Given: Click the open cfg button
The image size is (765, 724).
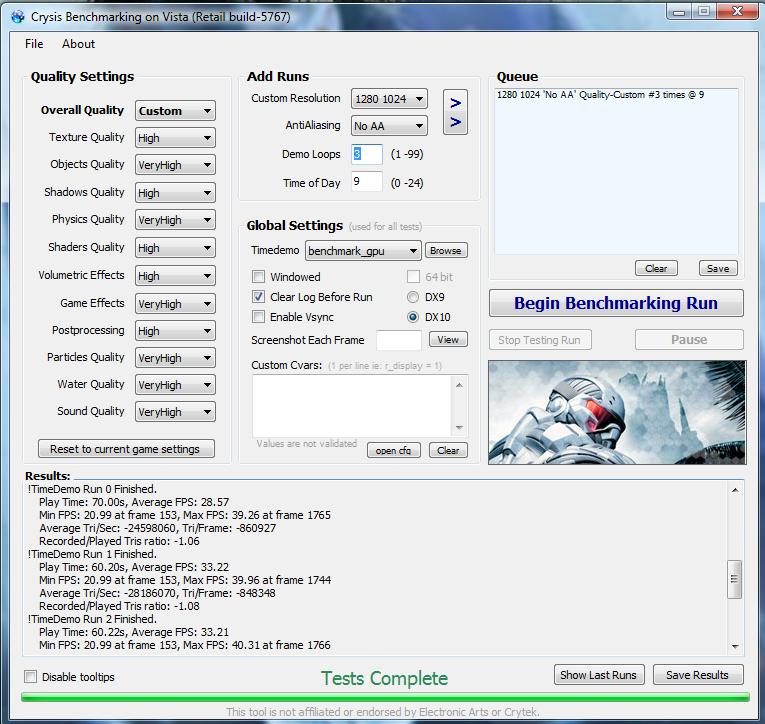Looking at the screenshot, I should (393, 450).
